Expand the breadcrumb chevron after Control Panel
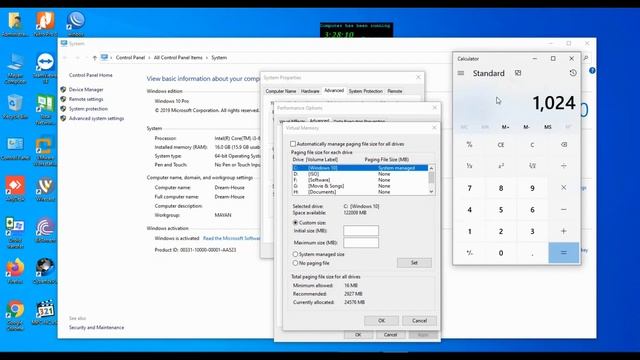 point(149,58)
